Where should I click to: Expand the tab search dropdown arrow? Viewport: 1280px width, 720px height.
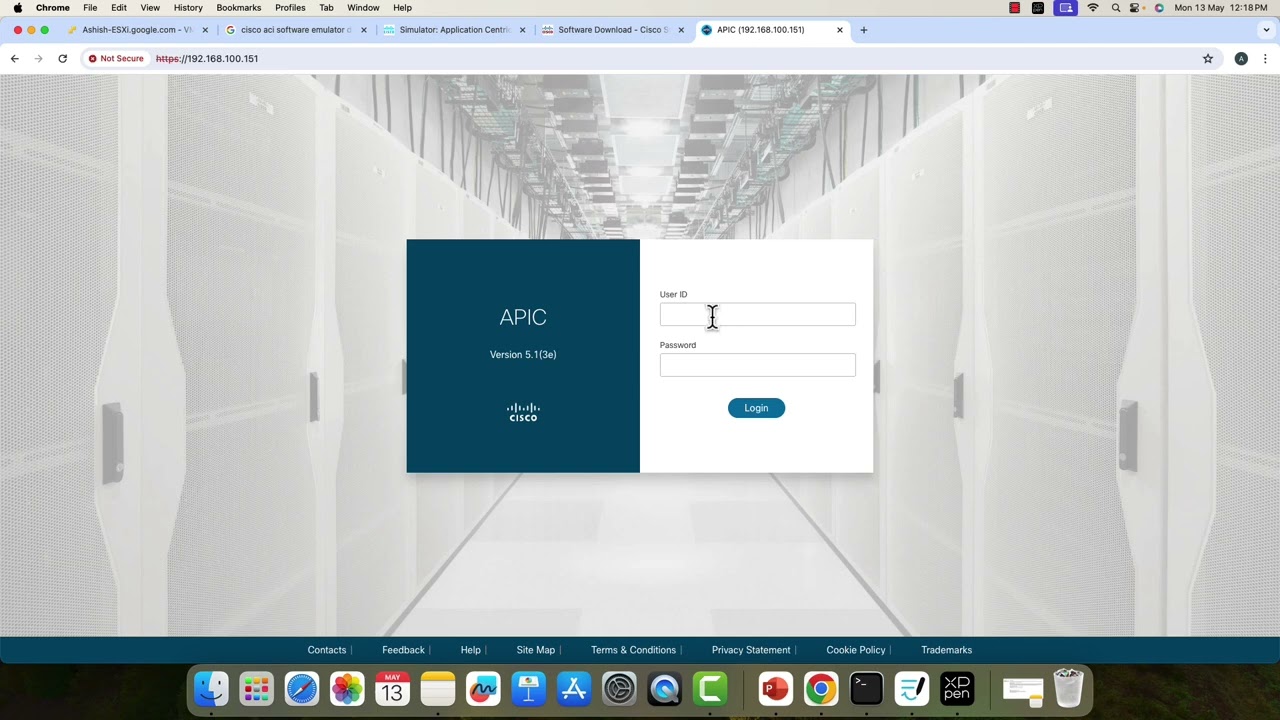pyautogui.click(x=1266, y=30)
